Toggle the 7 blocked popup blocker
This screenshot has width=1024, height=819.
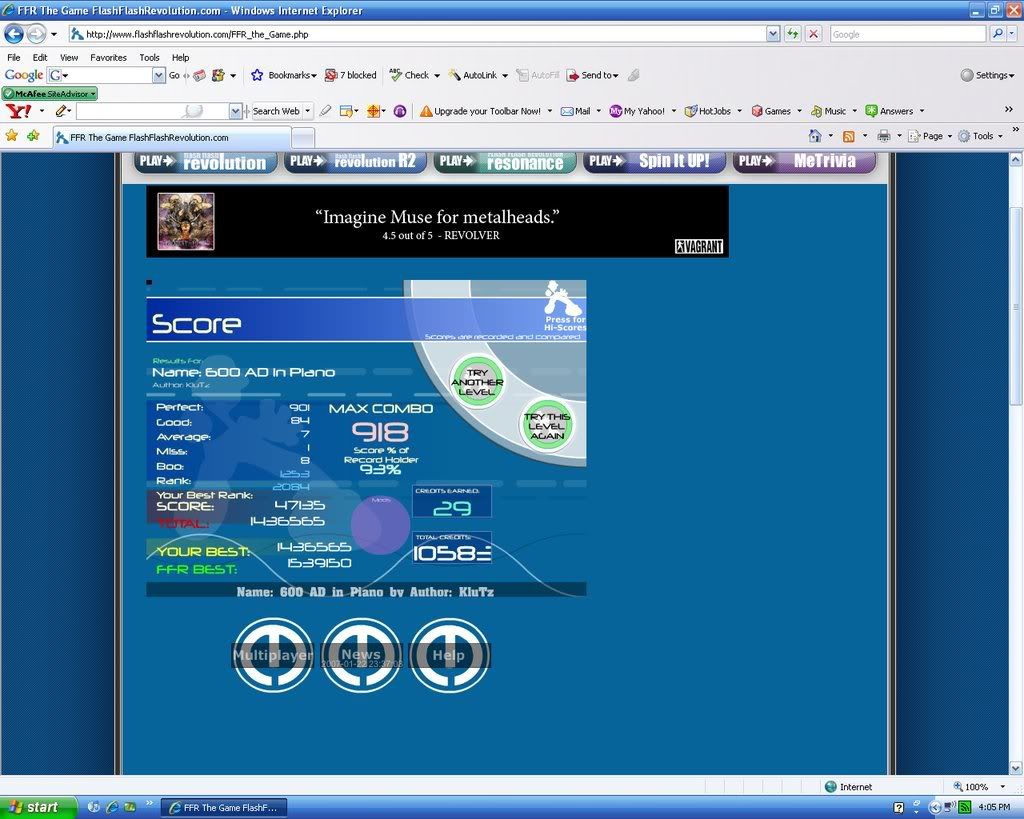pyautogui.click(x=350, y=75)
